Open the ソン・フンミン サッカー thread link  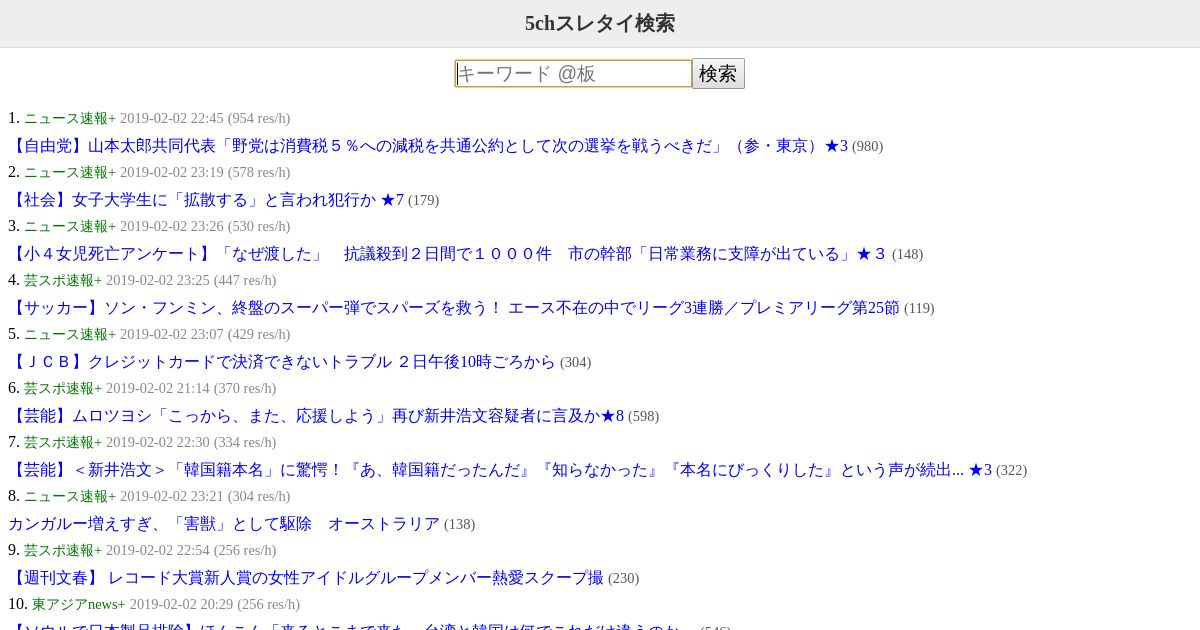[x=454, y=308]
